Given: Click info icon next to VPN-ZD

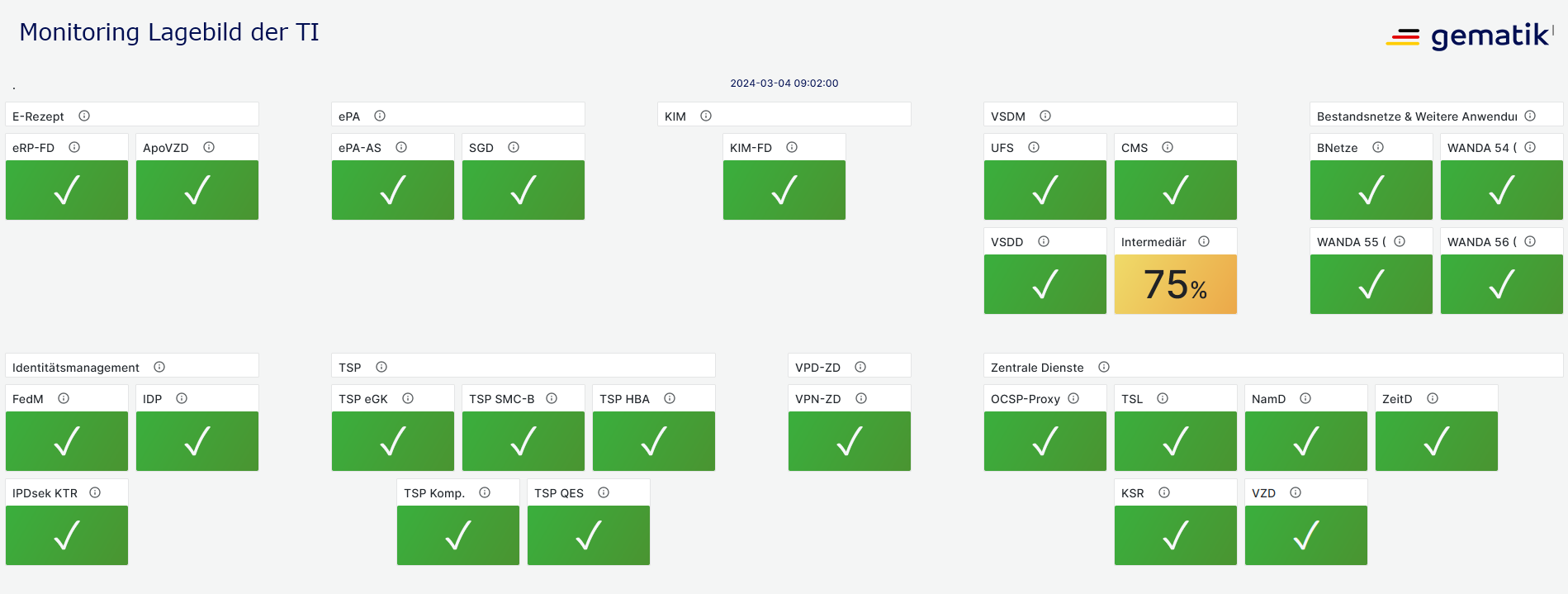Looking at the screenshot, I should tap(861, 398).
